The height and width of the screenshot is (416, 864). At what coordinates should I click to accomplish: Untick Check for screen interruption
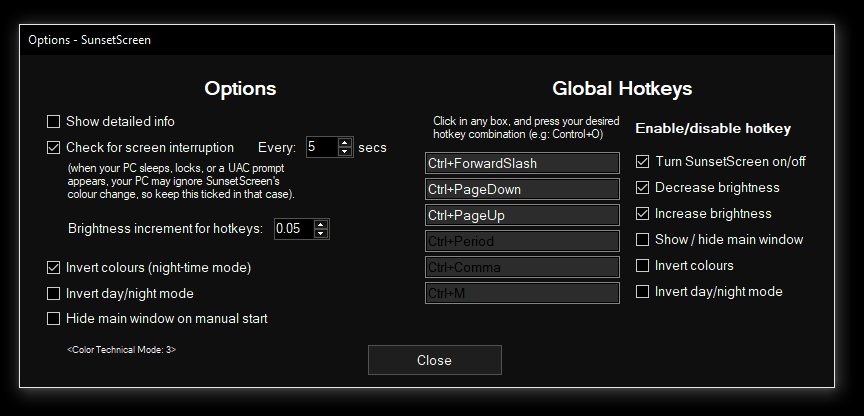click(53, 148)
